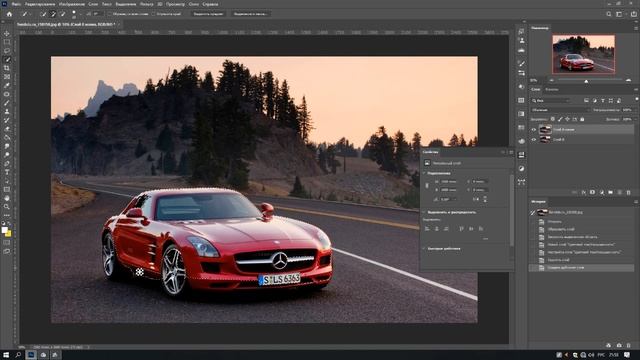The width and height of the screenshot is (640, 360).
Task: Open the File menu
Action: [x=16, y=4]
